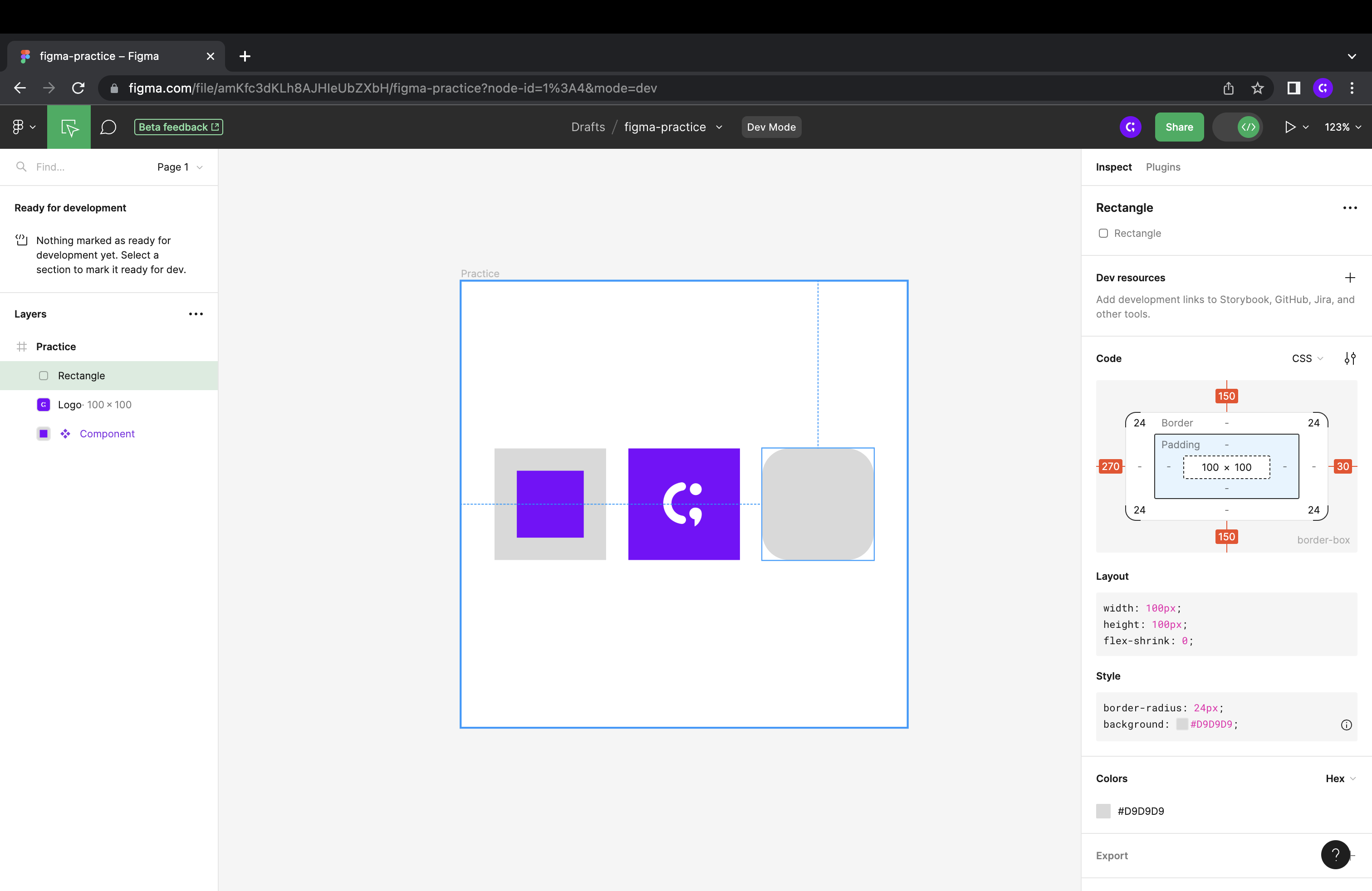Screen dimensions: 1372x891
Task: Click the #D9D9D9 color swatch in Colors
Action: click(x=1103, y=811)
